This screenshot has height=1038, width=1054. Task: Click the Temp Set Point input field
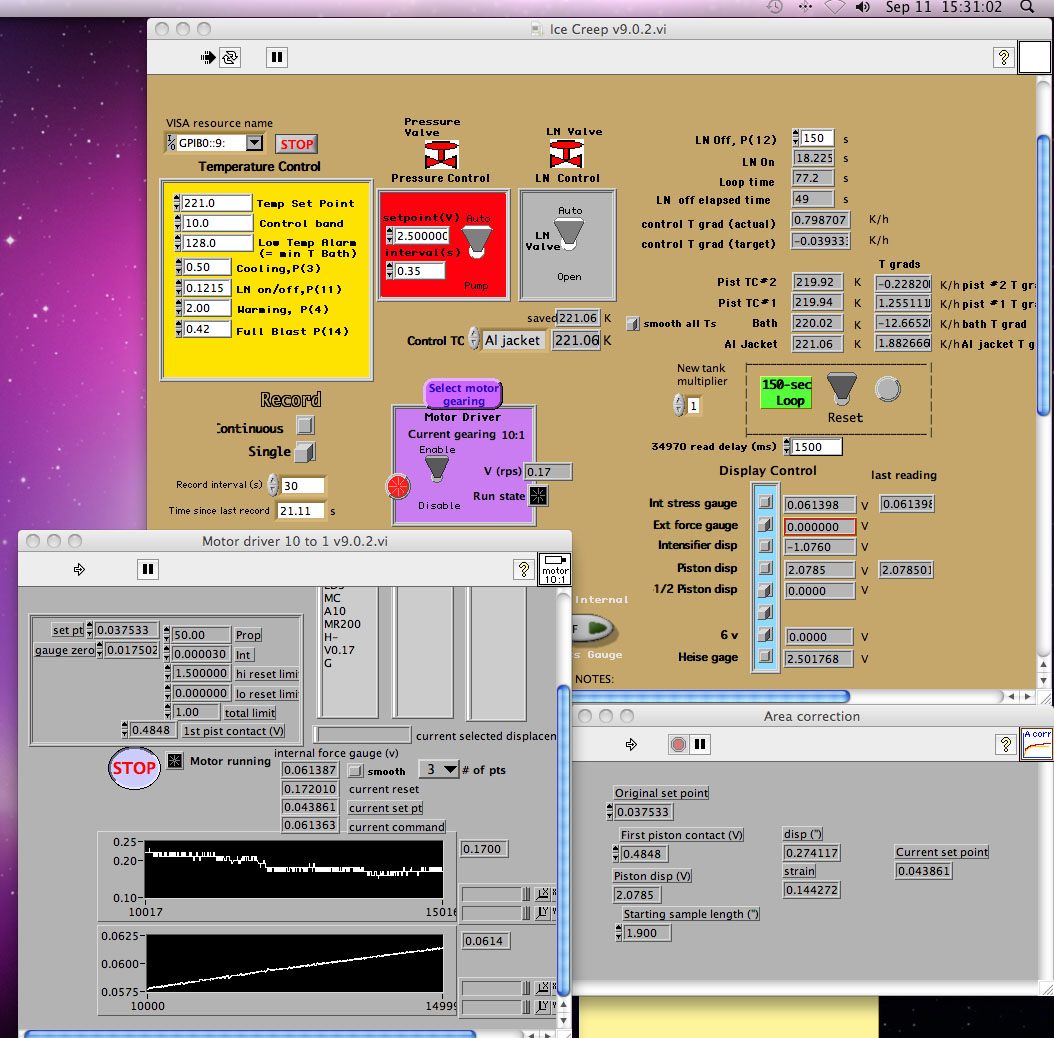pos(216,203)
